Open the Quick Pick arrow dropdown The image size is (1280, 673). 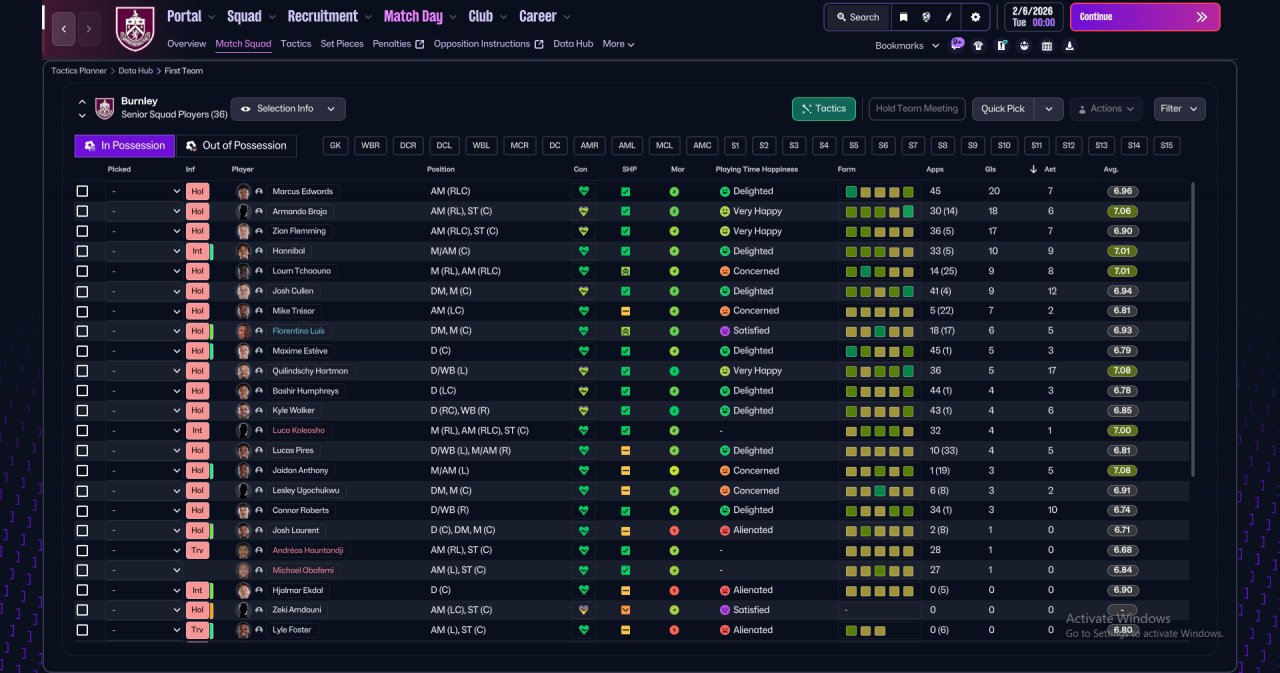[x=1049, y=109]
